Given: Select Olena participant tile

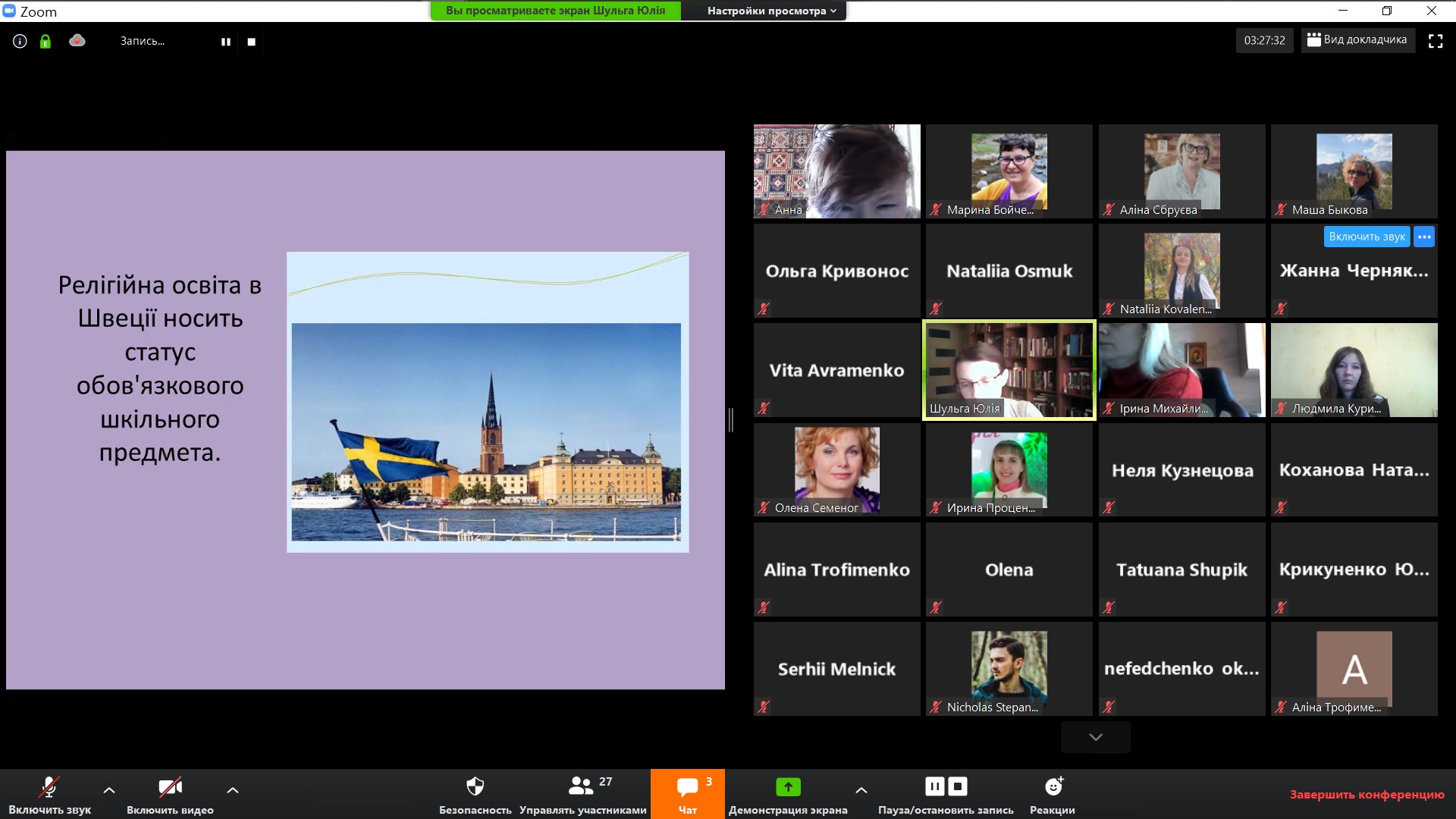Looking at the screenshot, I should click(x=1009, y=569).
